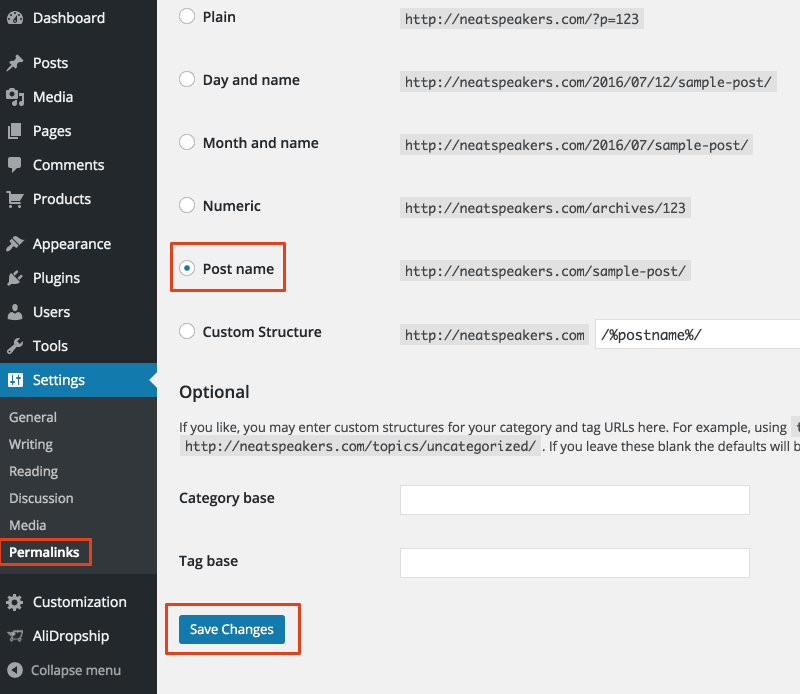Click the Dashboard gauge icon
The height and width of the screenshot is (694, 800).
pos(15,18)
